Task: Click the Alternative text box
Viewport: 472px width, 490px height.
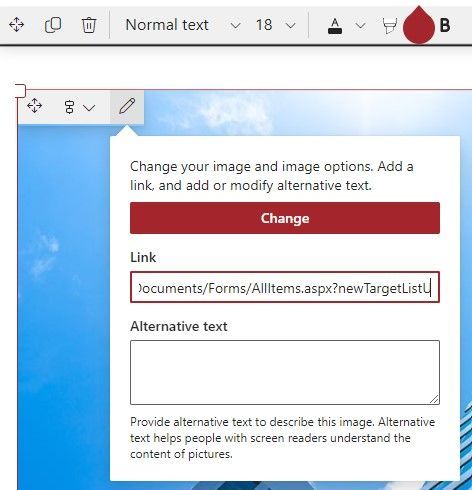Action: point(285,372)
